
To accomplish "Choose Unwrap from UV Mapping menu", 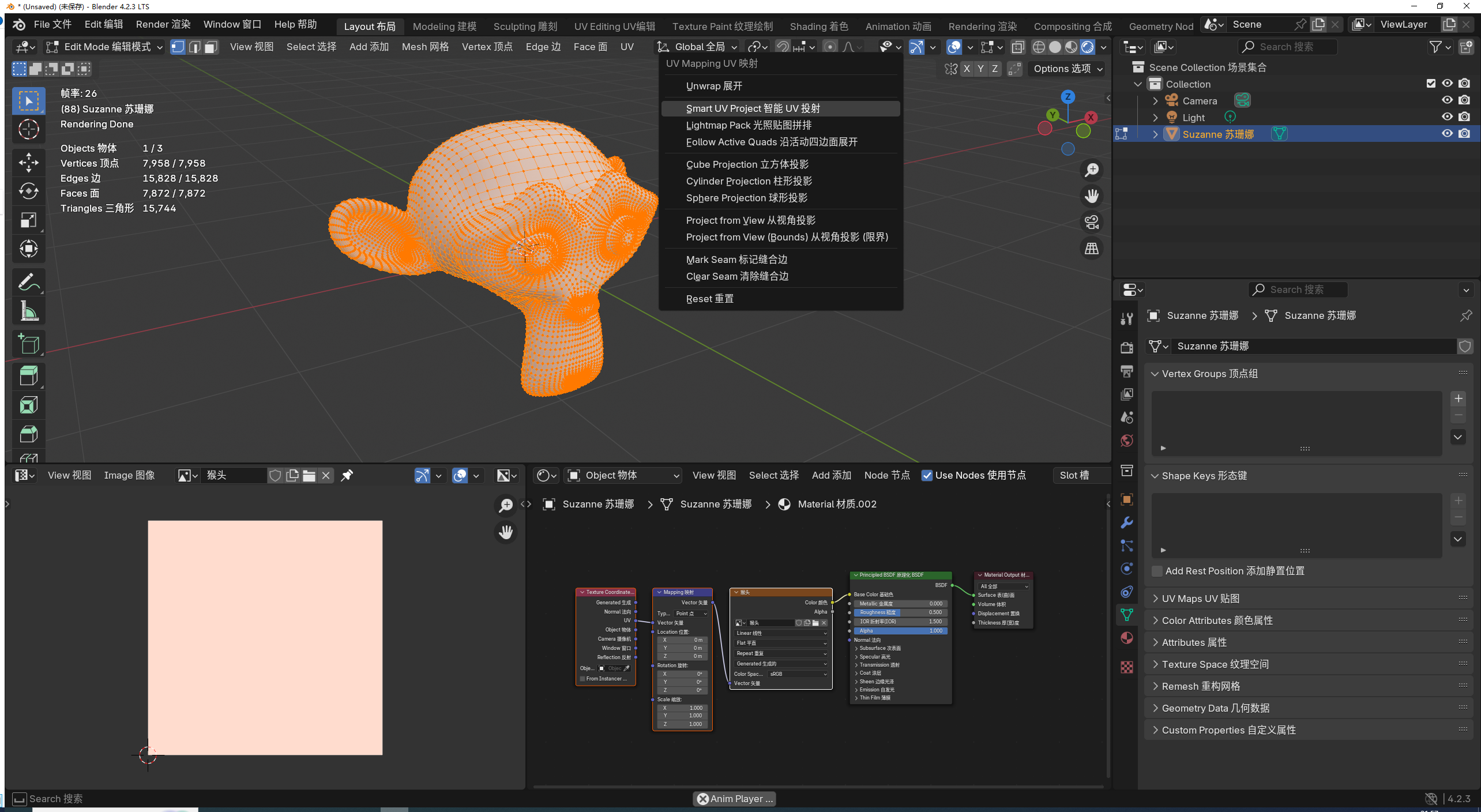I will [x=780, y=86].
